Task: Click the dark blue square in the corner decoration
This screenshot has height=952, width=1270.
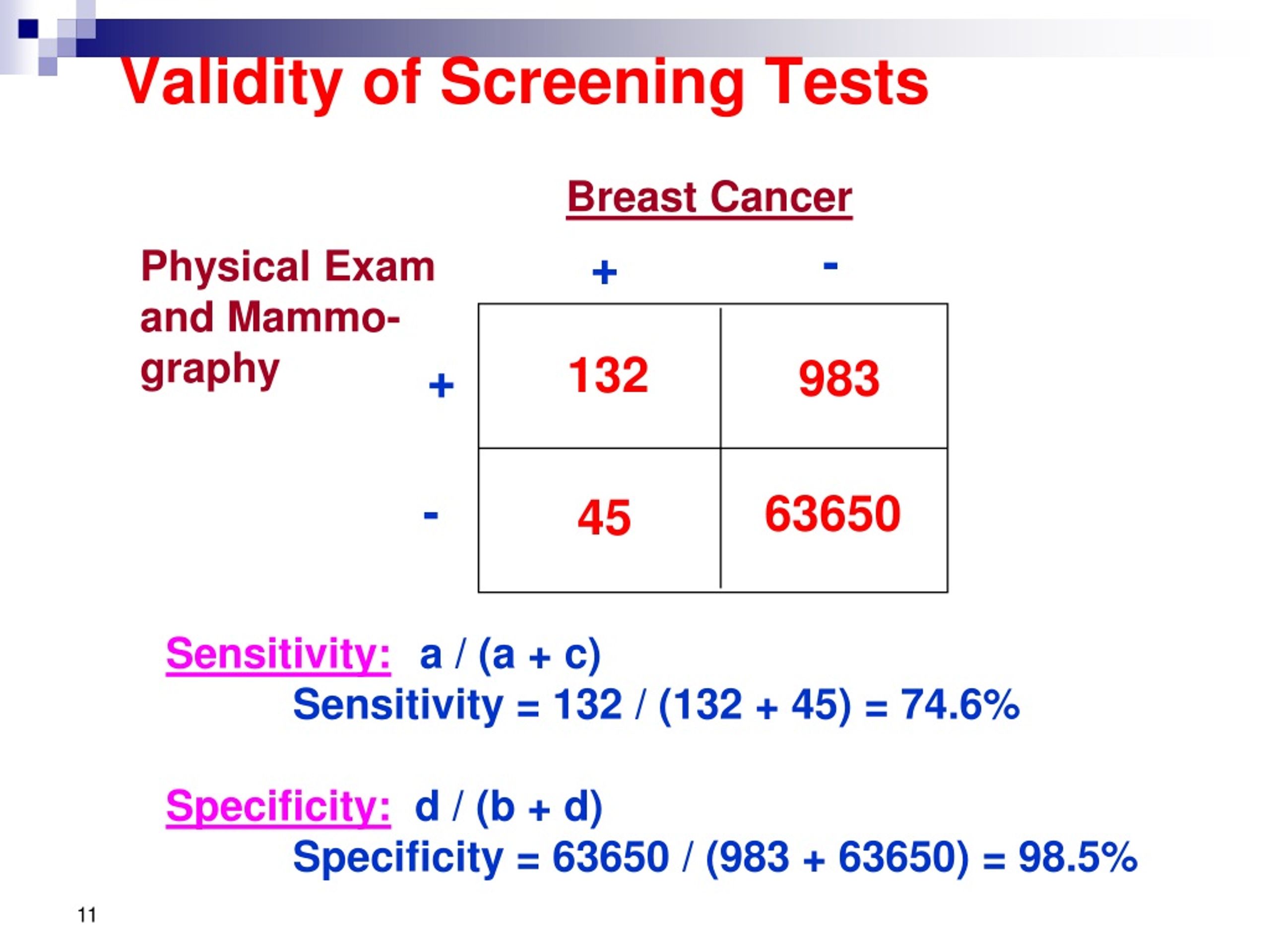Action: click(28, 29)
